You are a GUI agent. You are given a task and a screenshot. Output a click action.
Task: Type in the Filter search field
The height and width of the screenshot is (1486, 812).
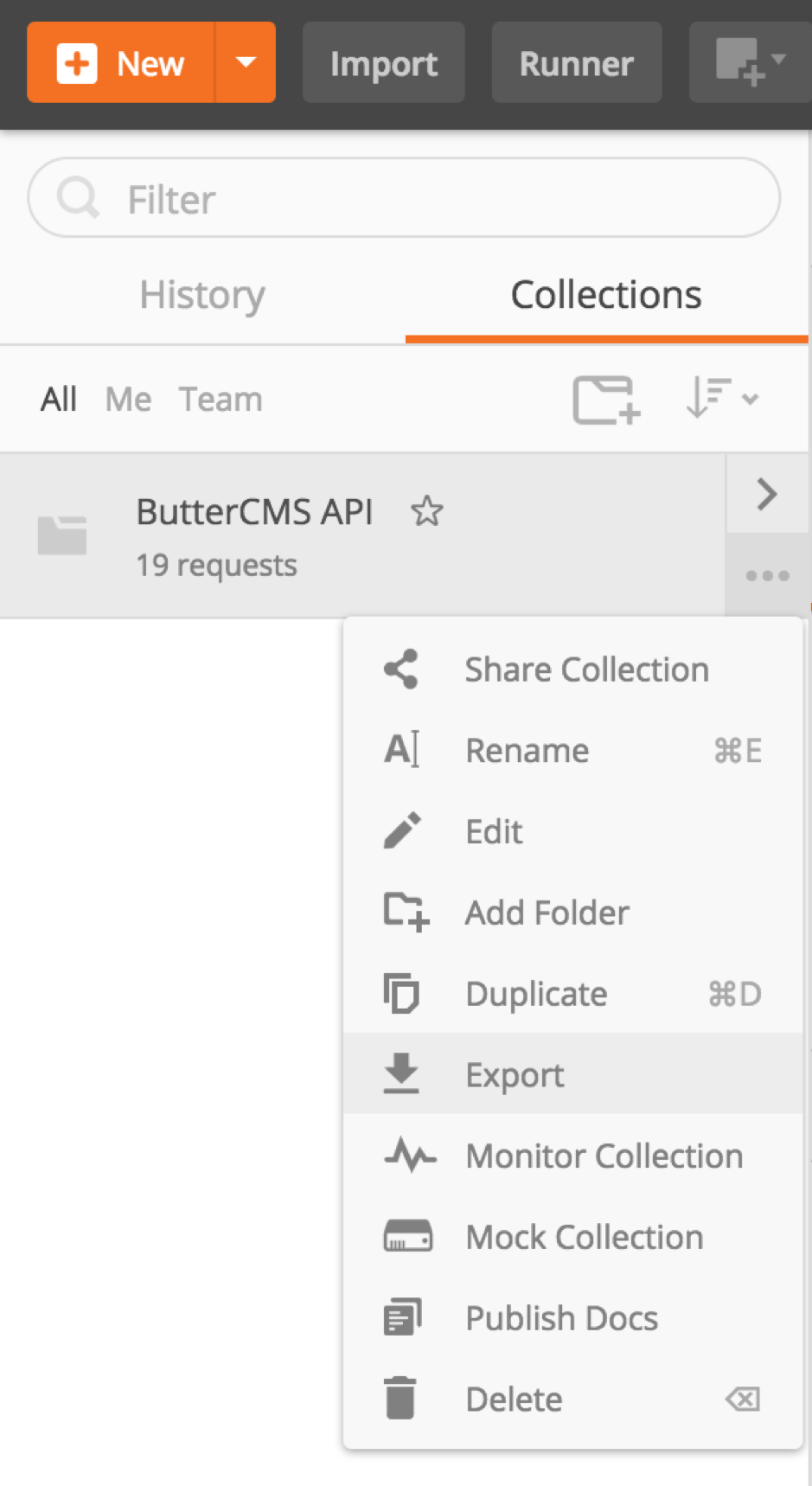click(432, 199)
